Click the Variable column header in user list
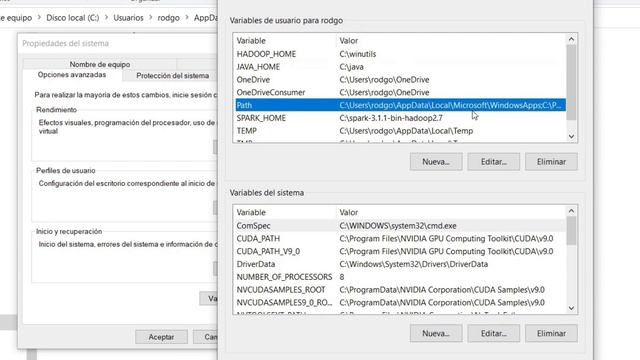The width and height of the screenshot is (640, 360). 251,41
